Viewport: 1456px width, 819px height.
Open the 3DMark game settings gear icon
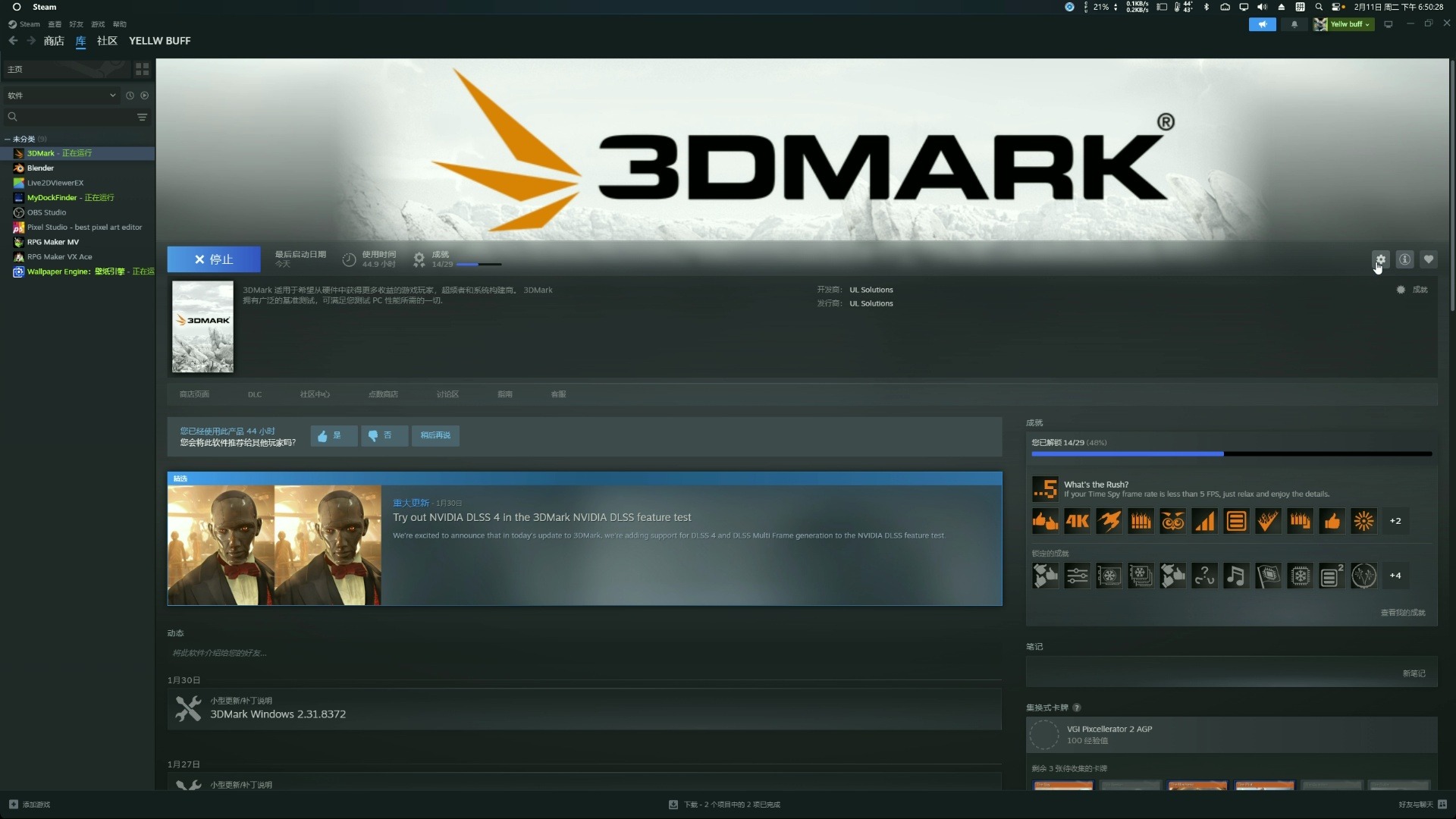(1380, 259)
